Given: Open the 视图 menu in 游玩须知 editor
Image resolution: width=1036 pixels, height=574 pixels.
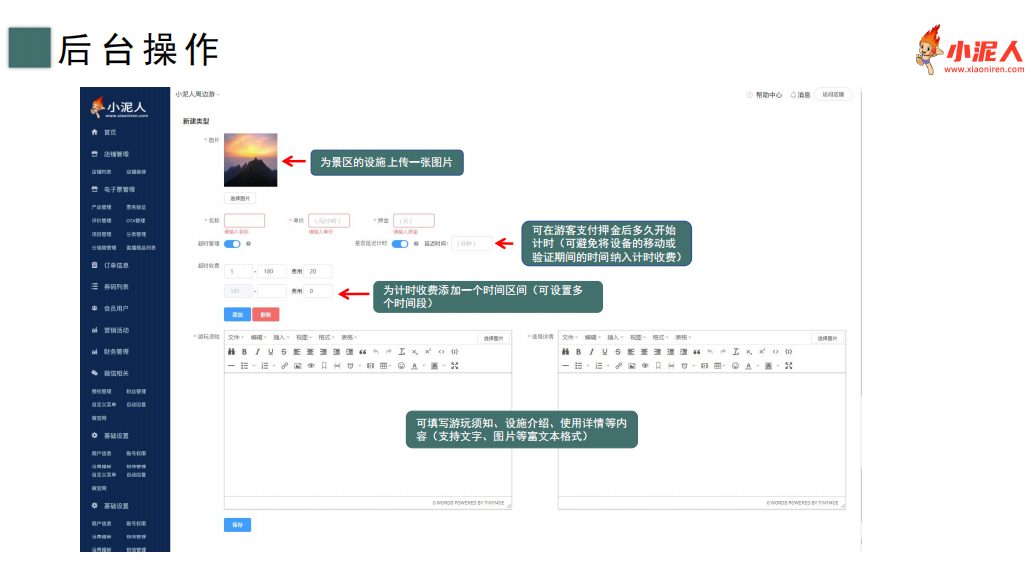Looking at the screenshot, I should click(x=303, y=338).
